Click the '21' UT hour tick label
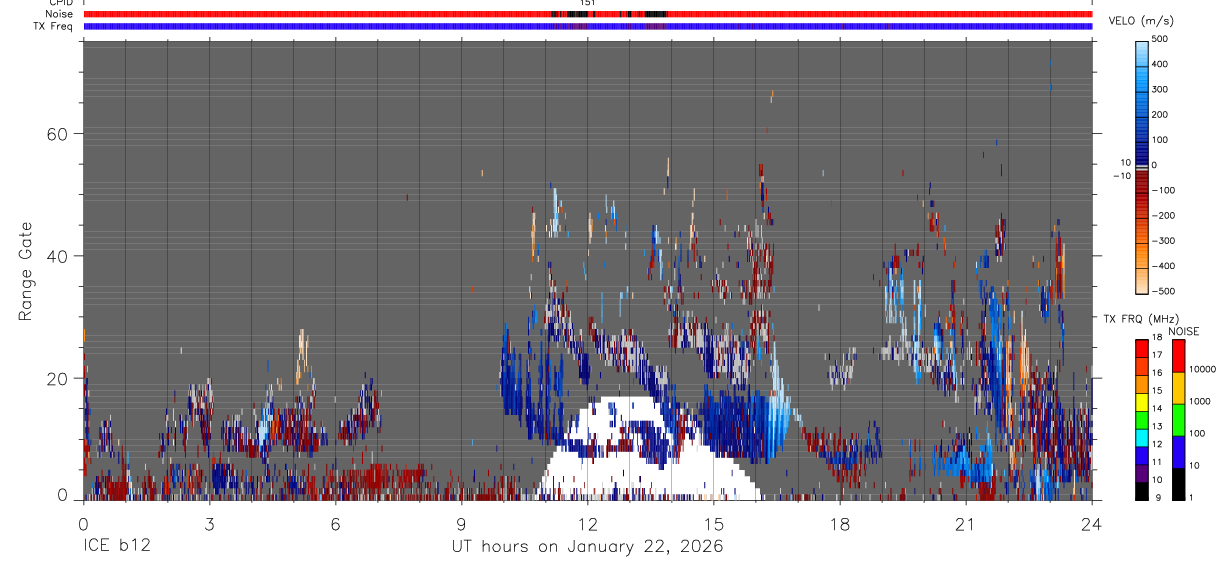Image resolution: width=1228 pixels, height=567 pixels. pyautogui.click(x=966, y=524)
